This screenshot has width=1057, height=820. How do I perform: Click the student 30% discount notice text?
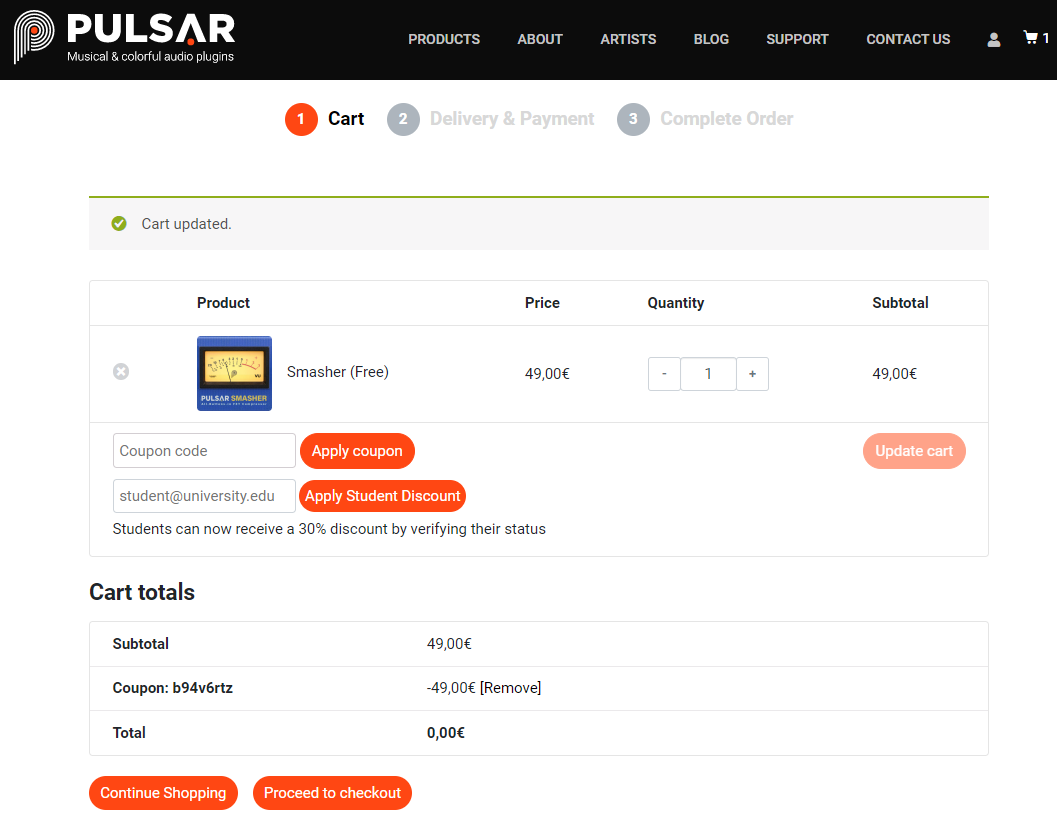pos(329,529)
